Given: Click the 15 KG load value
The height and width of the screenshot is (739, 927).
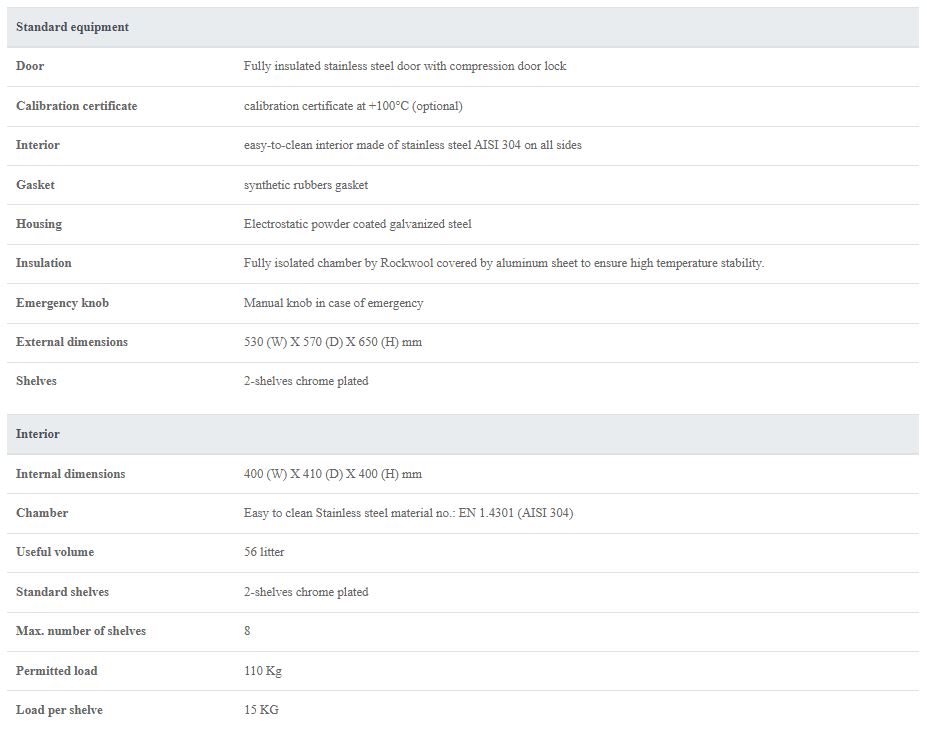Looking at the screenshot, I should tap(261, 710).
